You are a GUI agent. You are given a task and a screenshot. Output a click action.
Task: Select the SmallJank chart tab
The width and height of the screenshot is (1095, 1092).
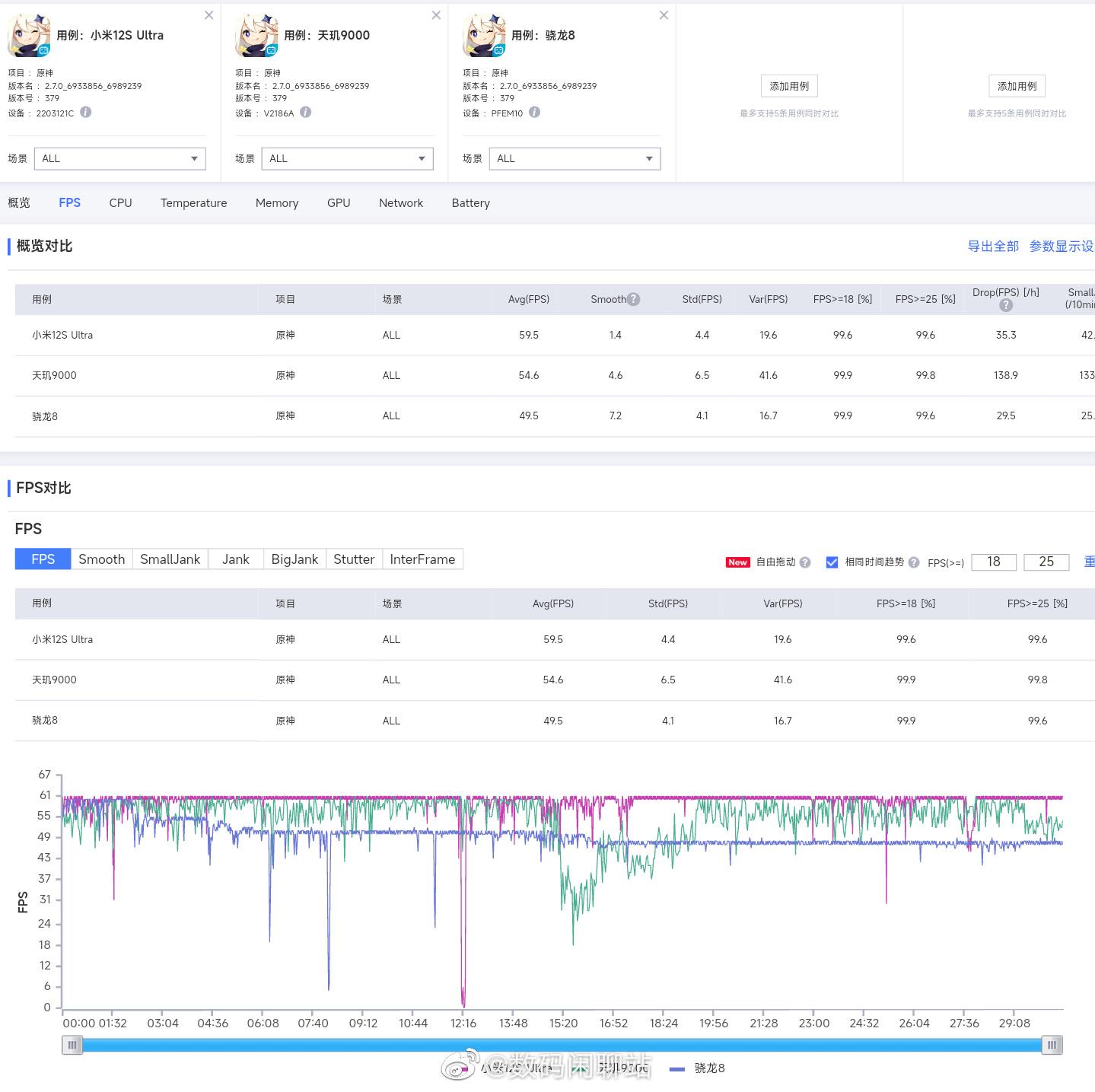[x=170, y=559]
